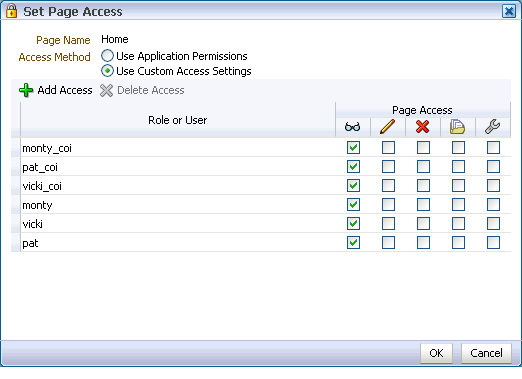522x379 pixels.
Task: Click the padlock icon in dialog title
Action: (11, 11)
